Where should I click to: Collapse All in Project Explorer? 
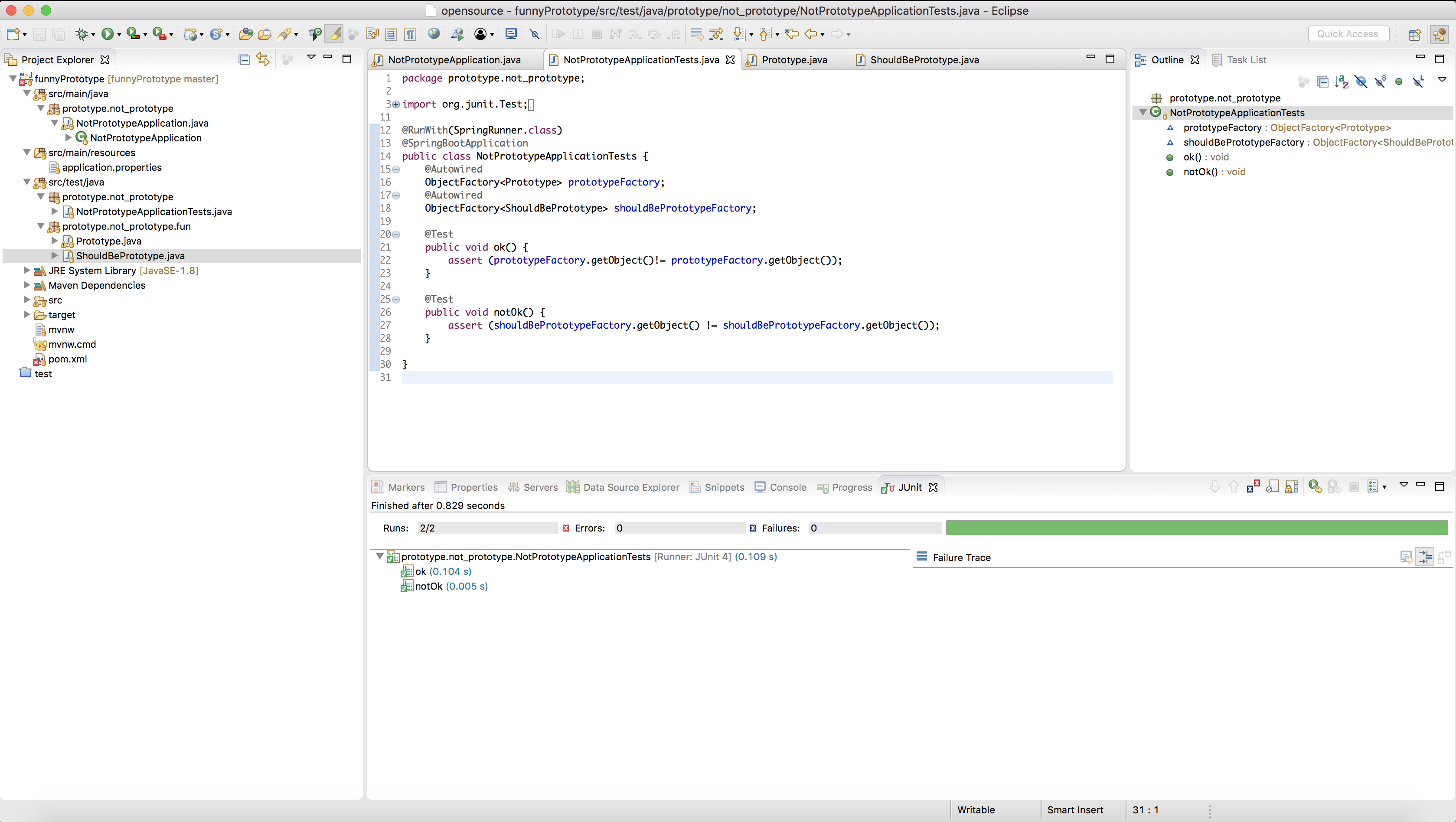(x=244, y=59)
